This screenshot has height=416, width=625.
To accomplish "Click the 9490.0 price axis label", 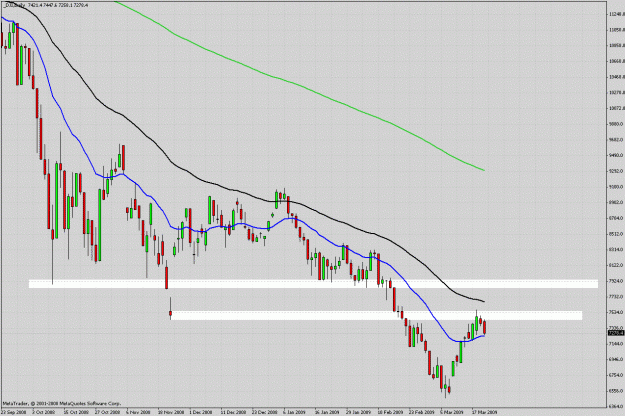I will [616, 155].
